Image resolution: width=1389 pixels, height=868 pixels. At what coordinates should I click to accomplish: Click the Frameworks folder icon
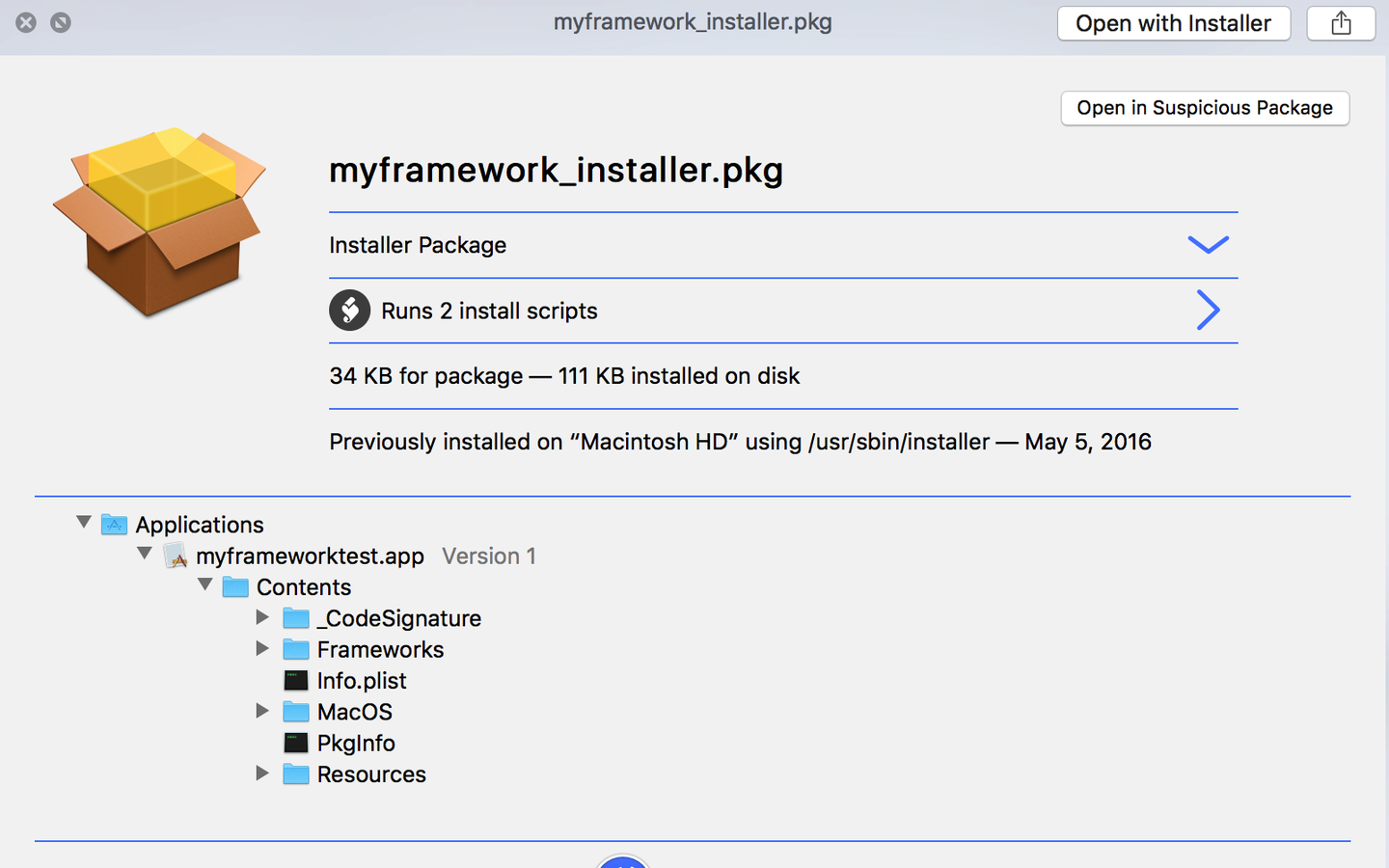[x=296, y=650]
